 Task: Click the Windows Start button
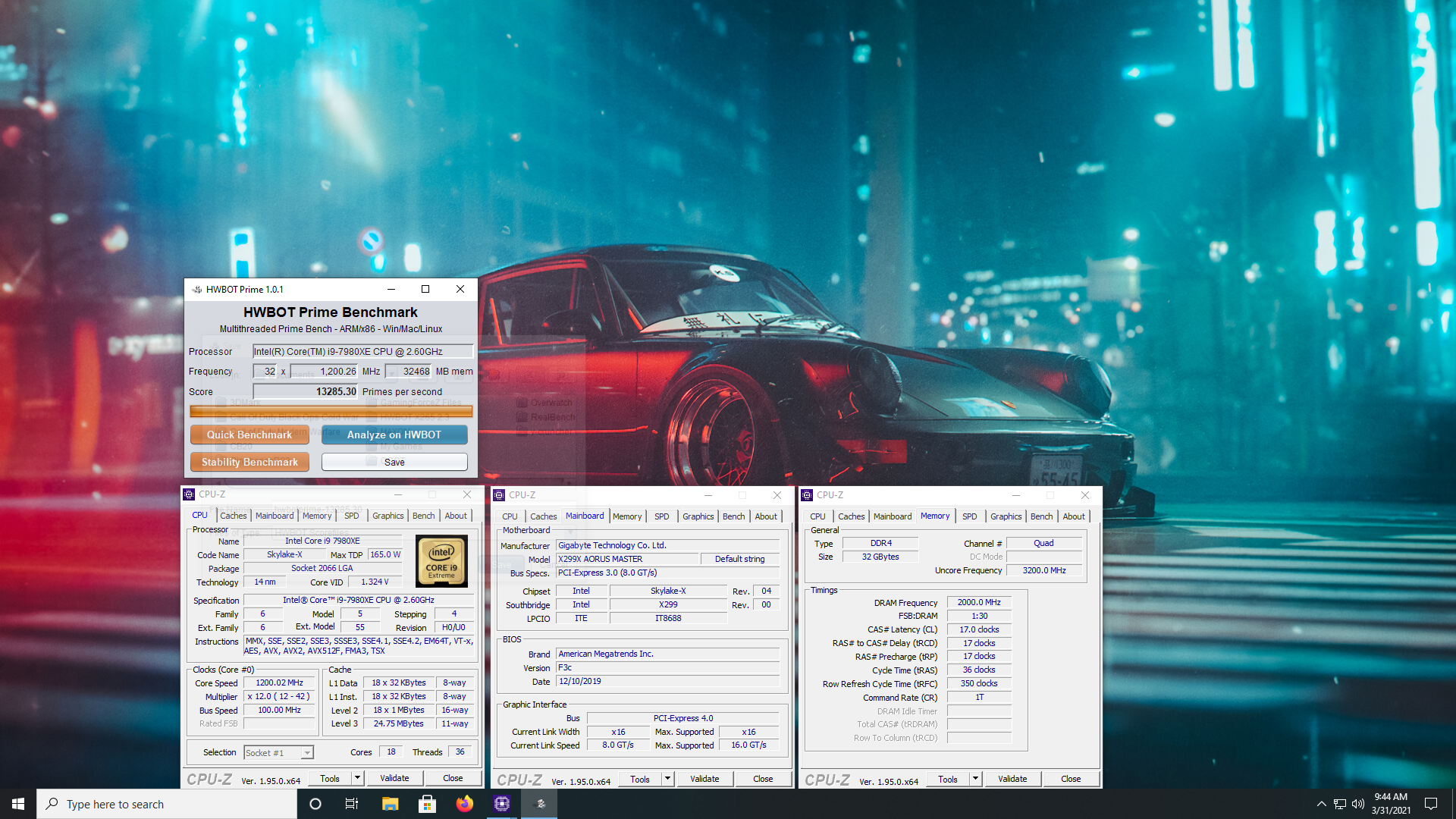coord(18,804)
